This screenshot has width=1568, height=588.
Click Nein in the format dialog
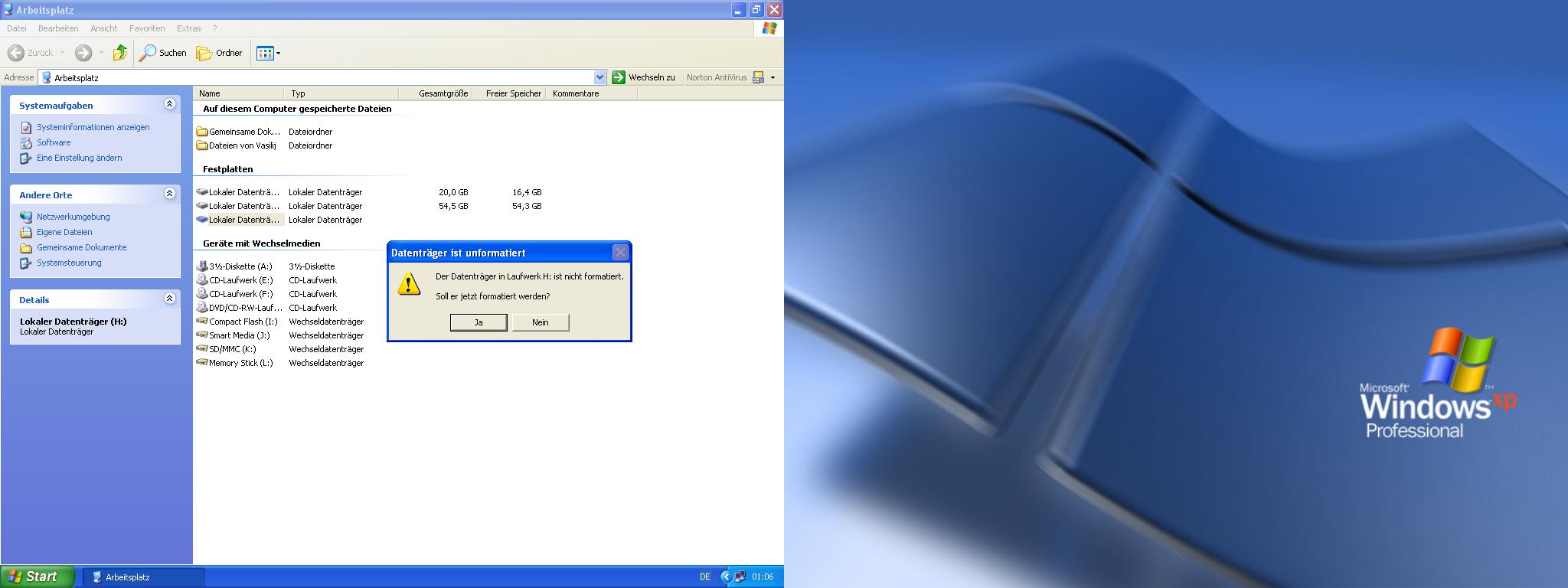pos(541,322)
